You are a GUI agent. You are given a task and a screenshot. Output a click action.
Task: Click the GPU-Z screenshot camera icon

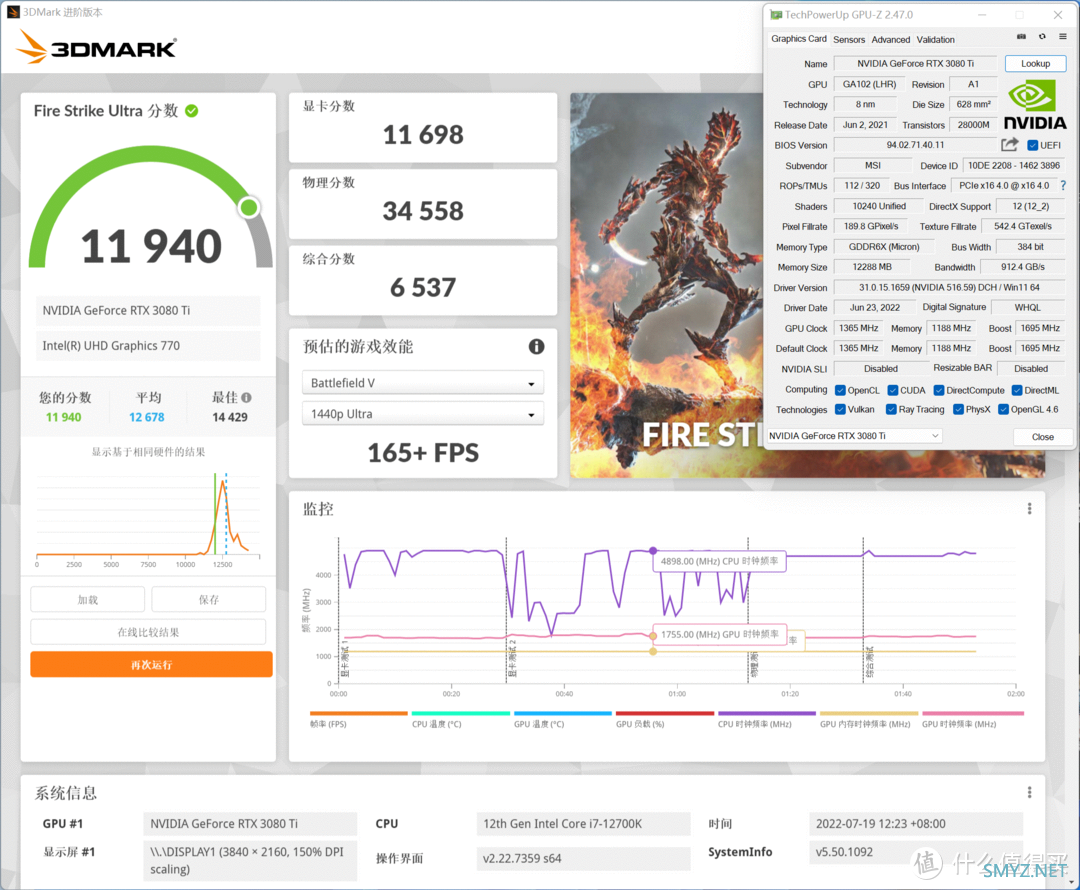[x=1021, y=37]
